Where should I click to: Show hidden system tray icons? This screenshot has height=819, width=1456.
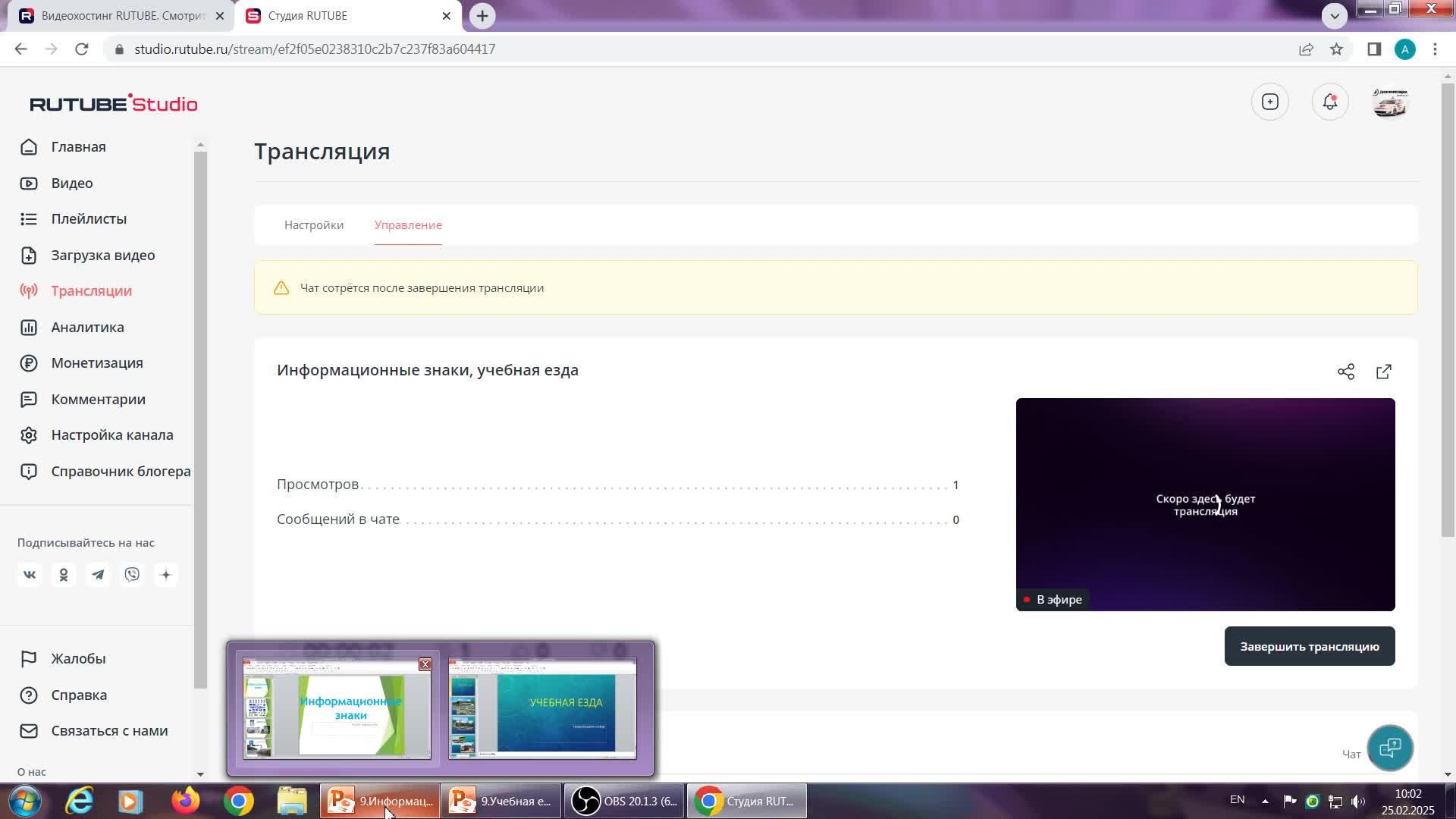(1264, 801)
